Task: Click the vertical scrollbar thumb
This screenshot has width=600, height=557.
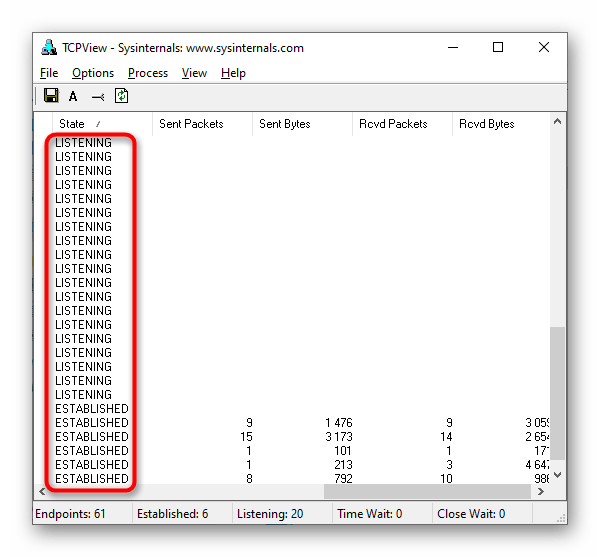Action: coord(558,393)
